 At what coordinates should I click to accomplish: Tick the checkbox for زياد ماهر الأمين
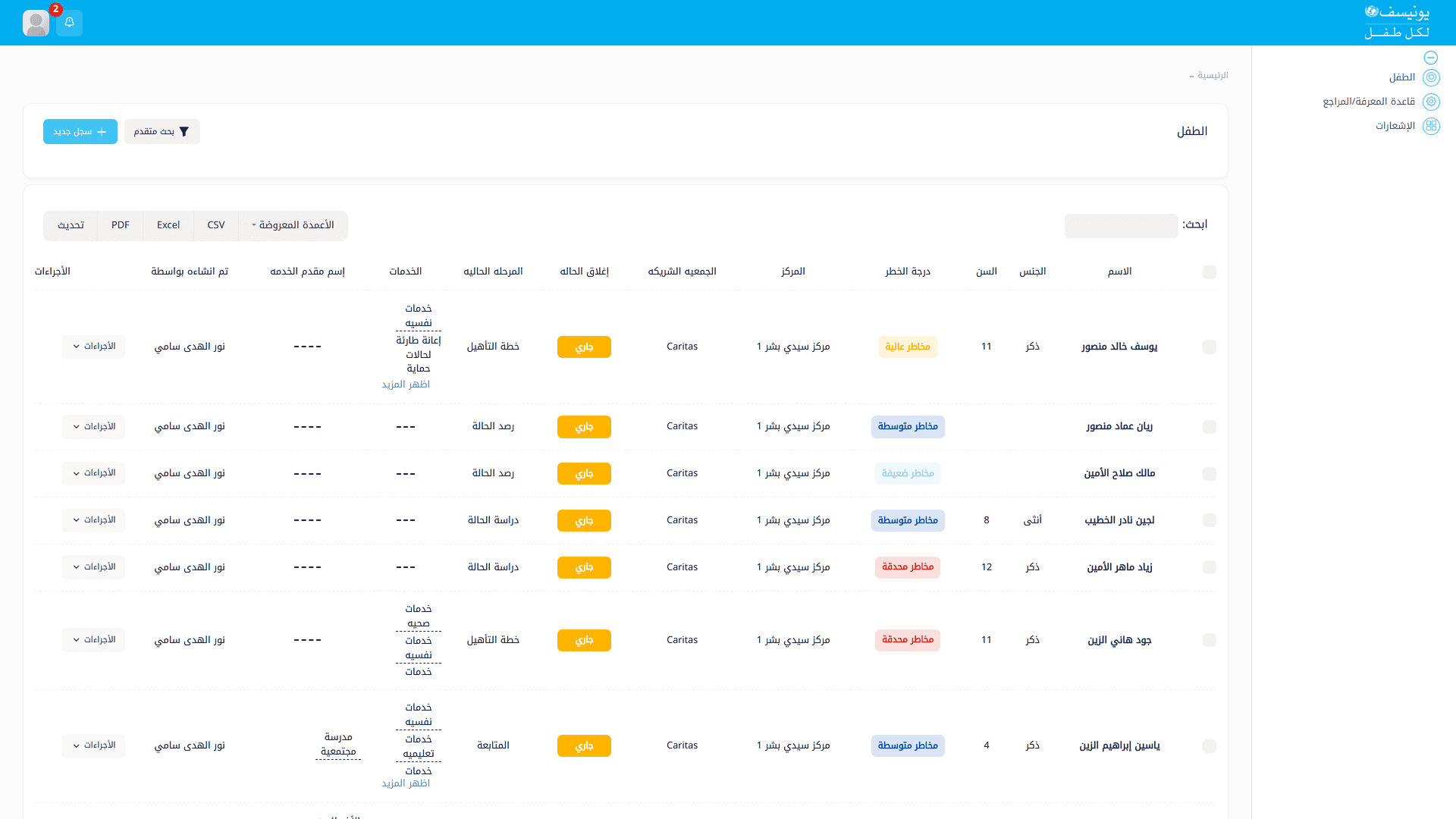pos(1210,567)
